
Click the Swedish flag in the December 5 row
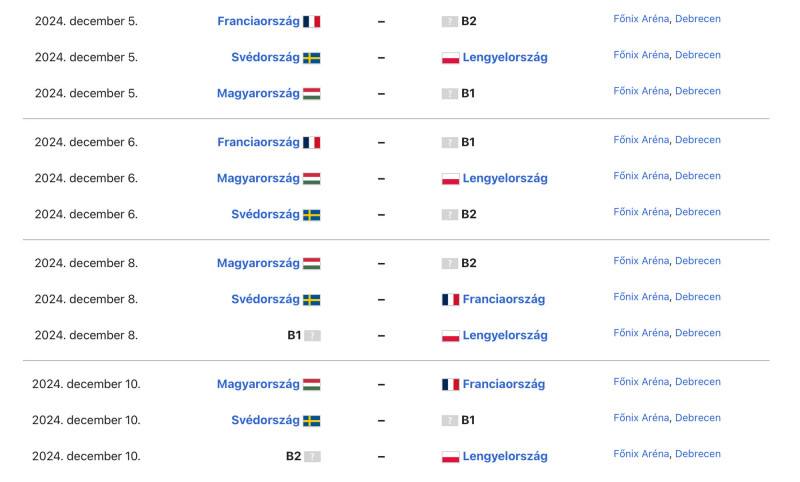point(311,58)
